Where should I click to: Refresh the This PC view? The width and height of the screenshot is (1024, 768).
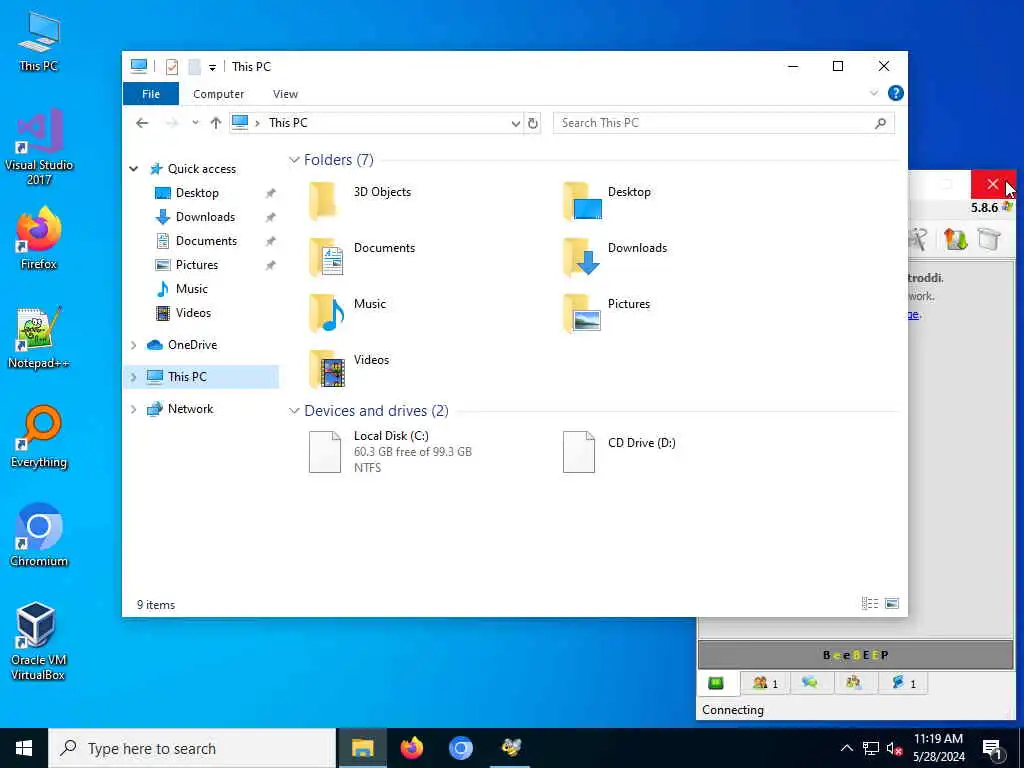pos(533,123)
